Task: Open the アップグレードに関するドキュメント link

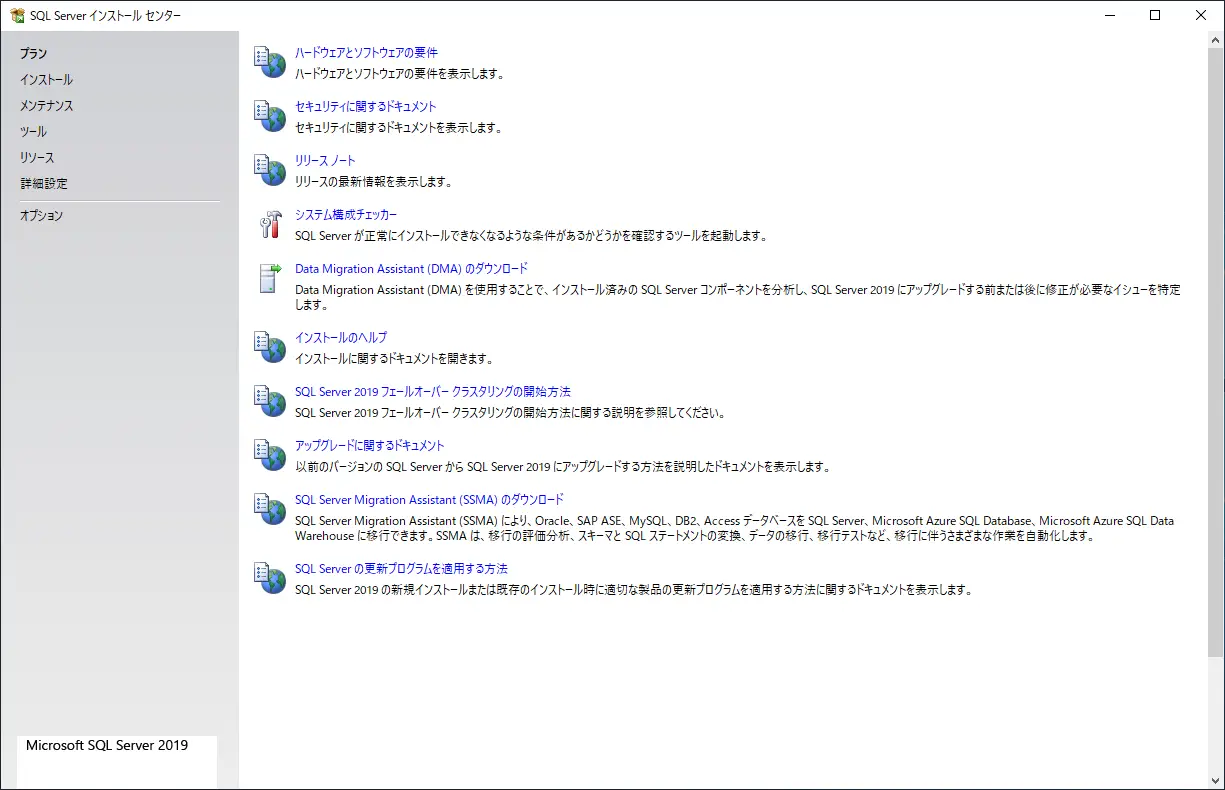Action: [370, 445]
